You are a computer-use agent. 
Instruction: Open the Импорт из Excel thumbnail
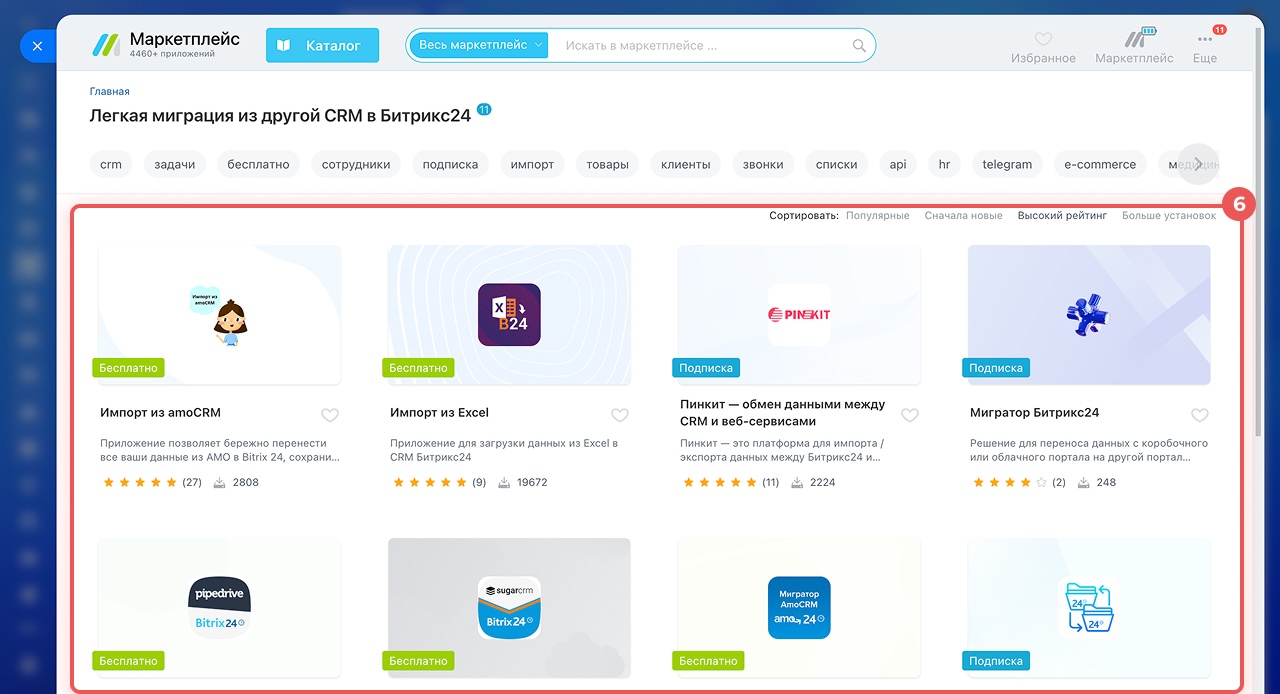click(x=509, y=315)
